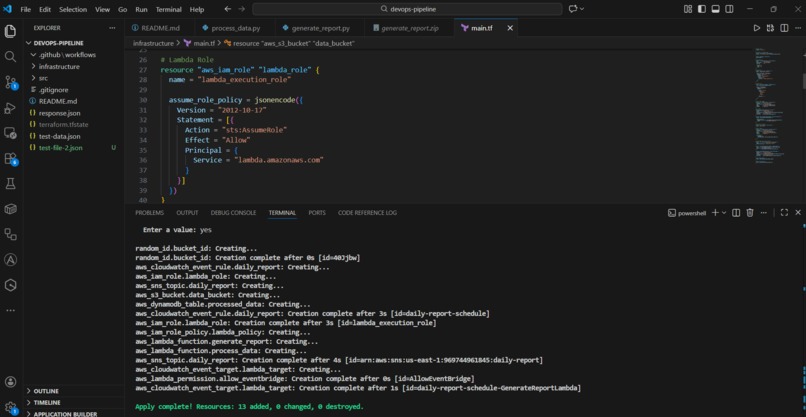Open Manage gear icon
The width and height of the screenshot is (806, 417).
(x=10, y=407)
